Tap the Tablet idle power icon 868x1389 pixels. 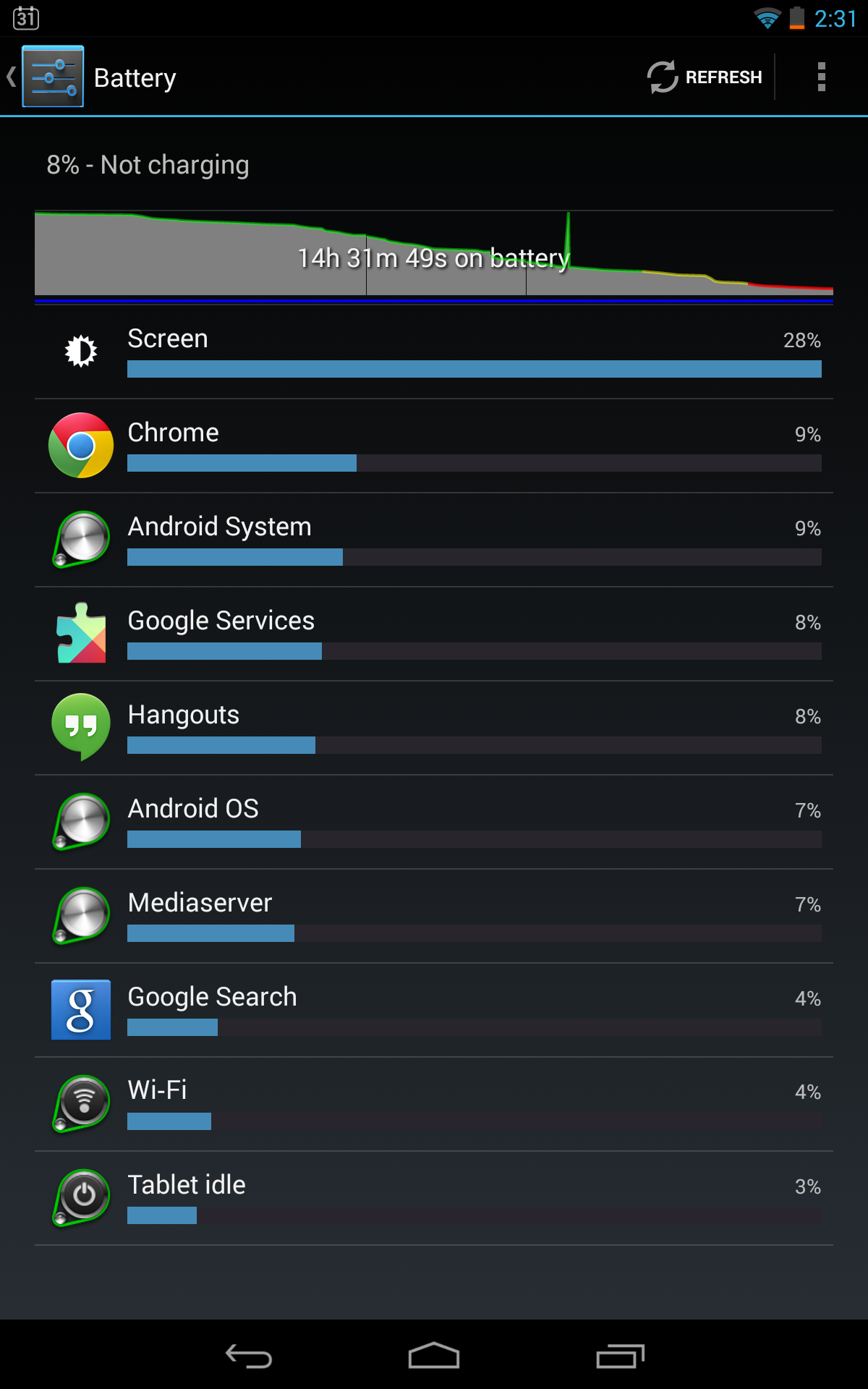tap(81, 1197)
